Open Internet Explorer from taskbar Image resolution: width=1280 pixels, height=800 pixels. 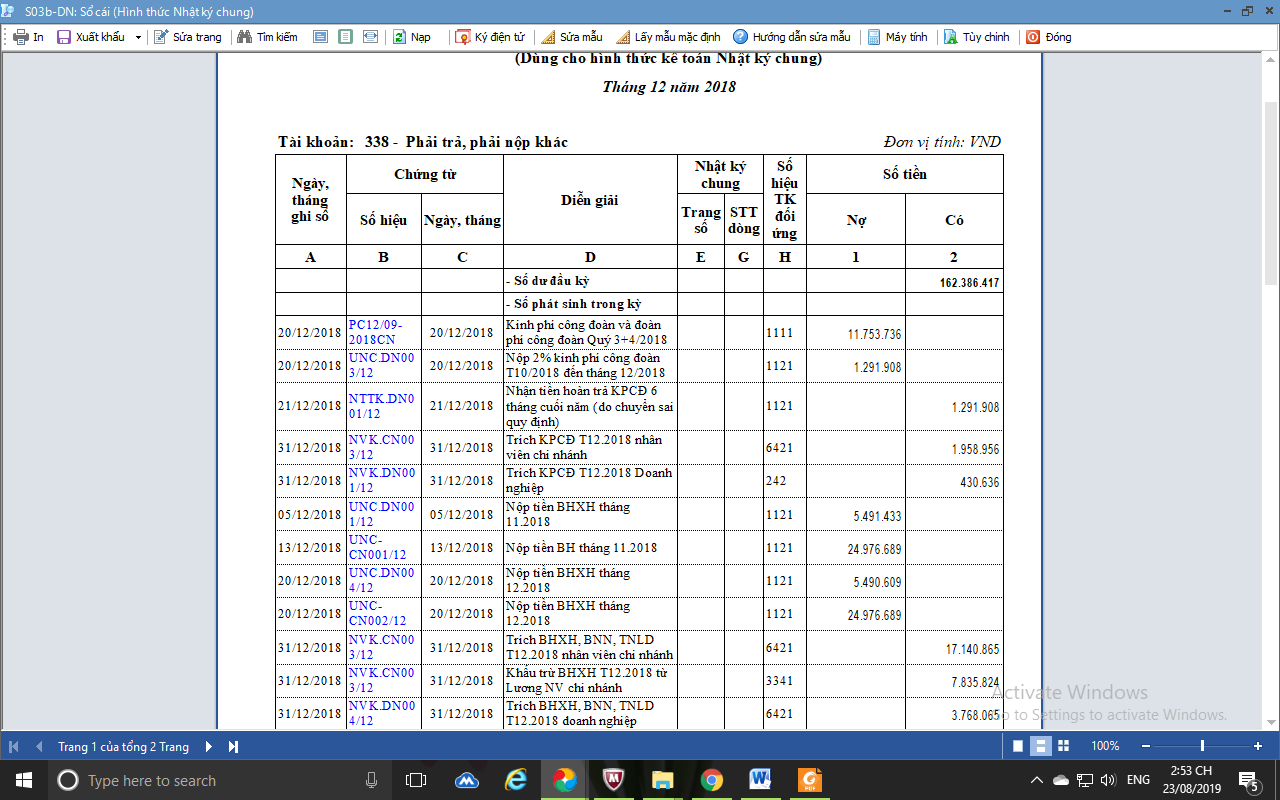pyautogui.click(x=516, y=780)
